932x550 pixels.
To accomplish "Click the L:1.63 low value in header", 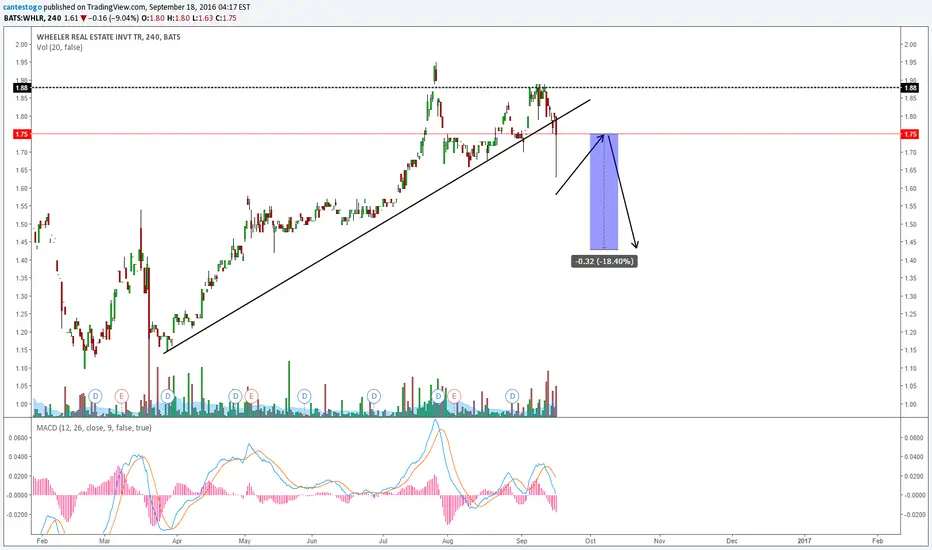I will [203, 18].
